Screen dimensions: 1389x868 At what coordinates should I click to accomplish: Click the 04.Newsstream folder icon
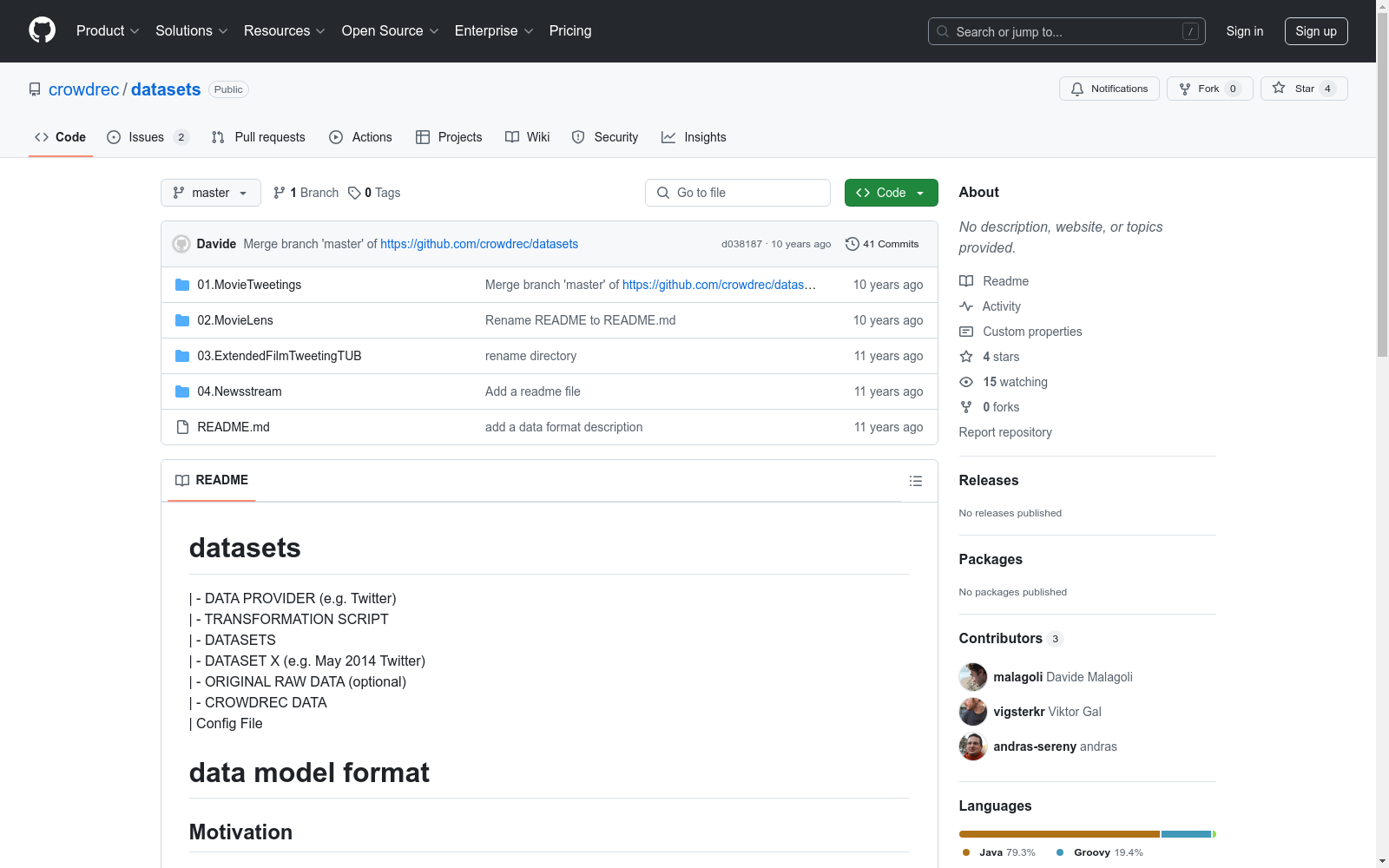[182, 391]
